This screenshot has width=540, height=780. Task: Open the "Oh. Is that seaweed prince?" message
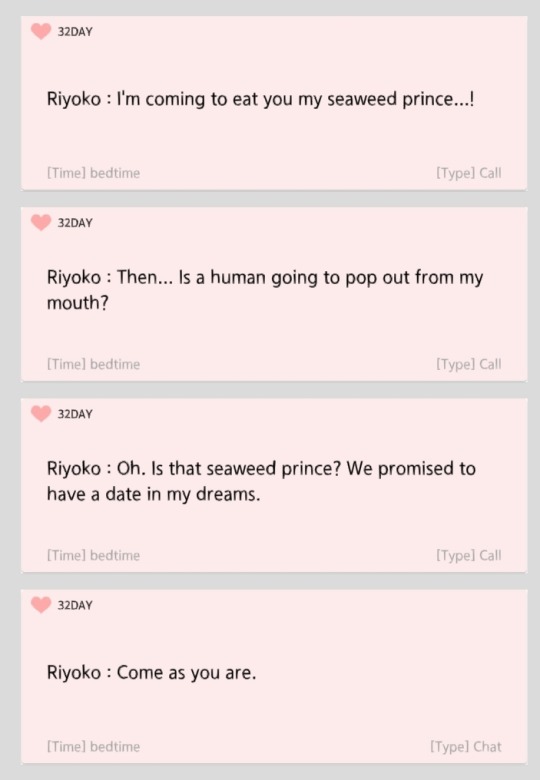(x=261, y=481)
